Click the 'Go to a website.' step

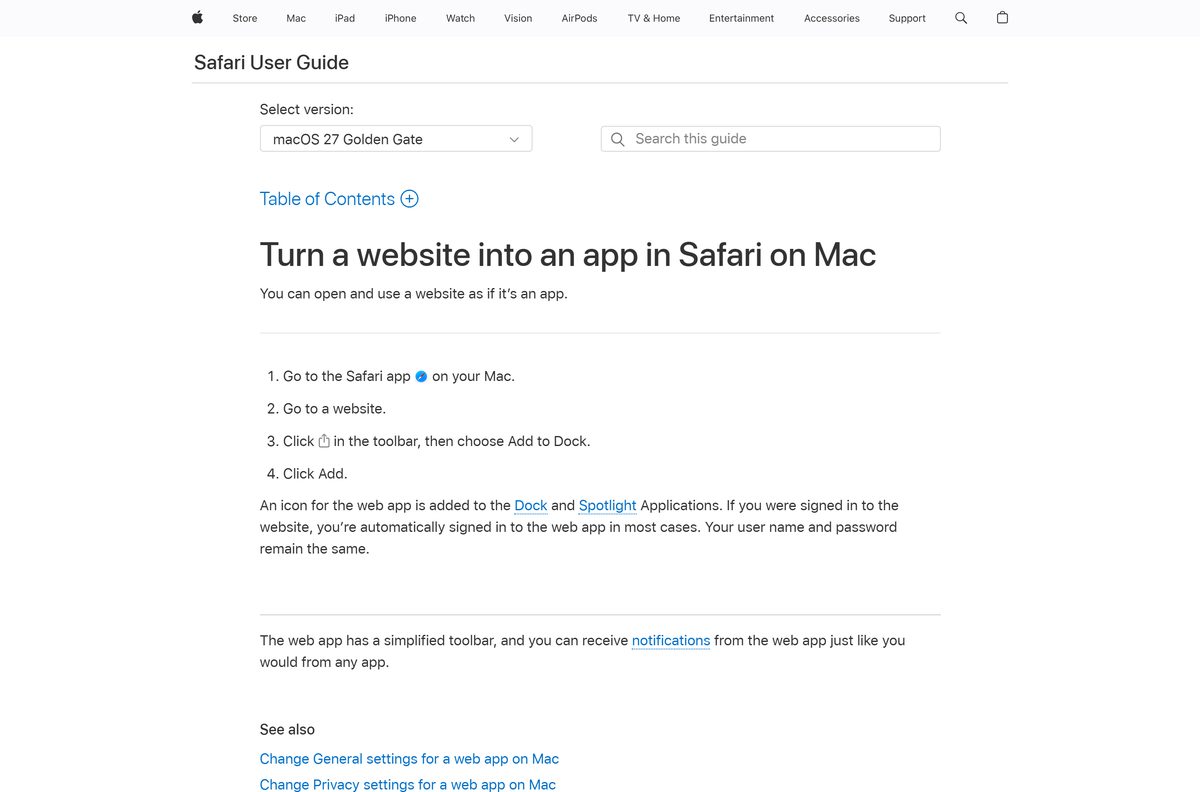tap(334, 409)
